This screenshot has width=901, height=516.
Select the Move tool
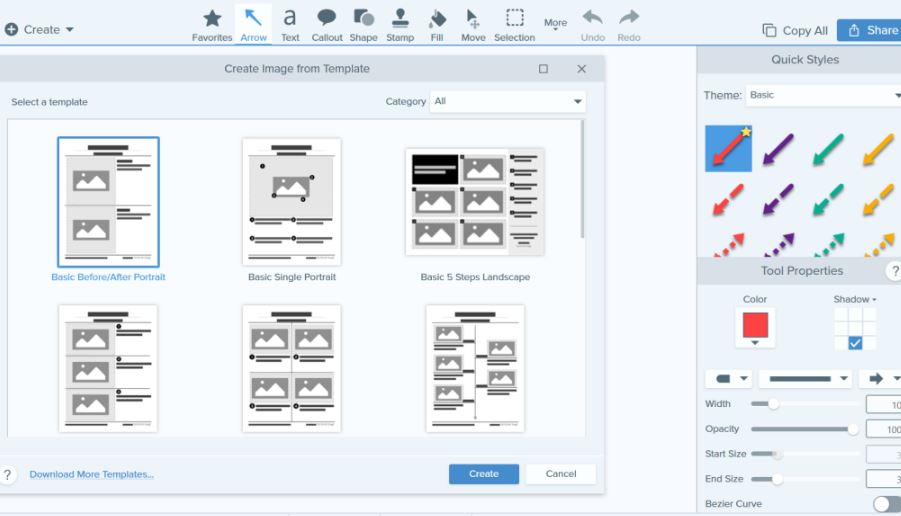point(473,26)
